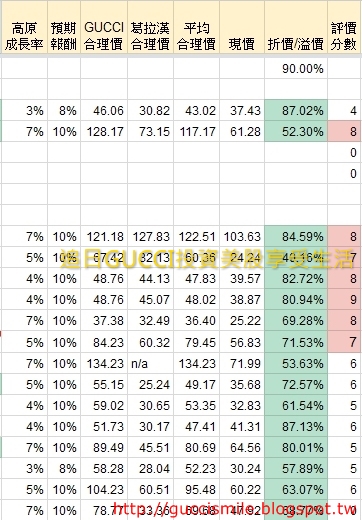Screen dimensions: 362x520
Task: Click the GUCCI合理價 header cell
Action: point(104,27)
